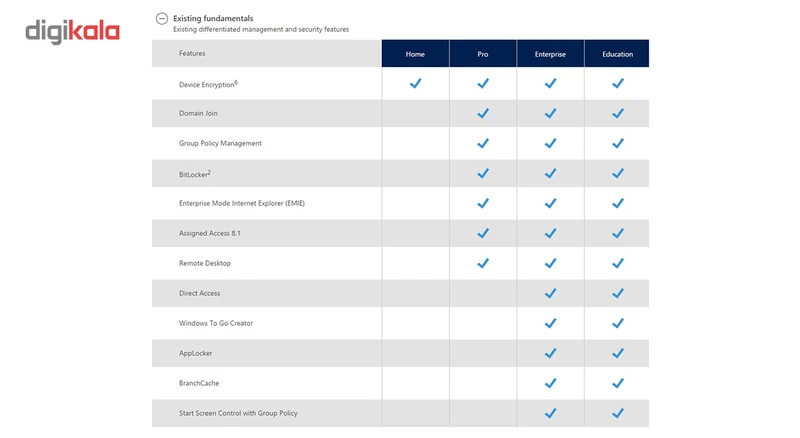Click the Education column header
This screenshot has width=800, height=438.
(x=617, y=54)
